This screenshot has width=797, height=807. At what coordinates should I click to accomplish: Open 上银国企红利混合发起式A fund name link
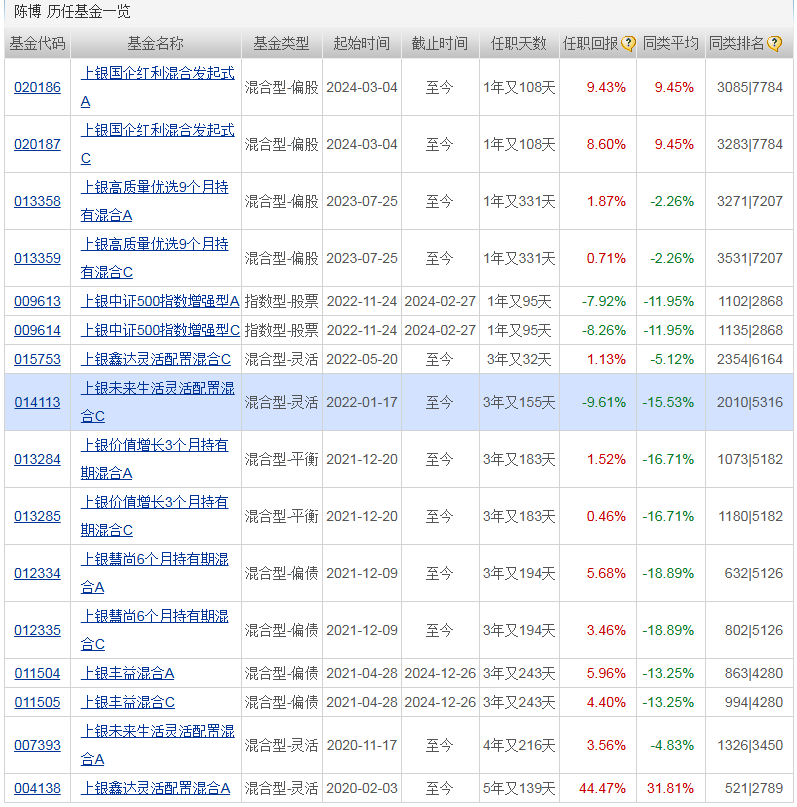click(157, 87)
